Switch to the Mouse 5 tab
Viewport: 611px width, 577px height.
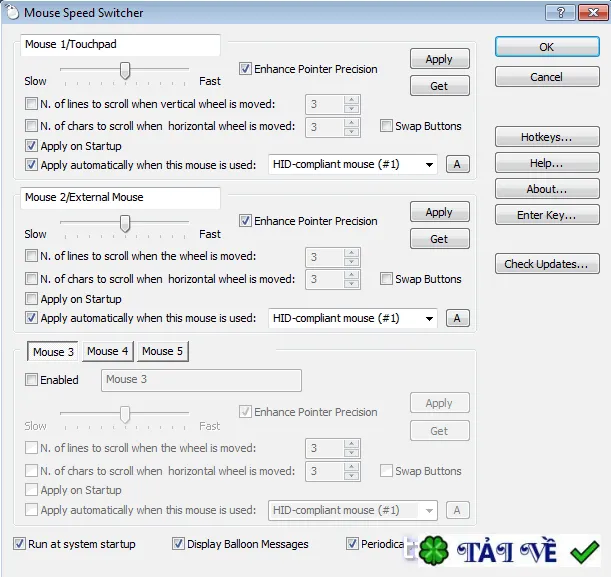coord(162,351)
